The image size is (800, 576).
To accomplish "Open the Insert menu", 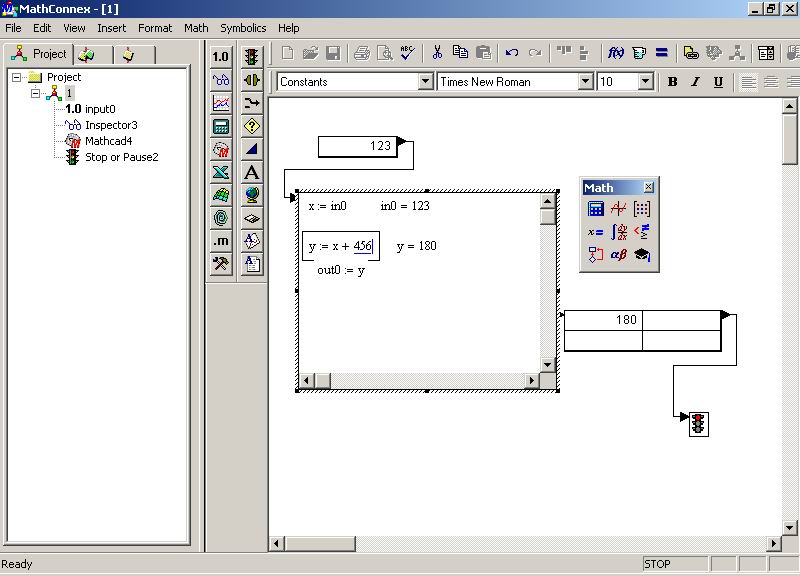I will [x=111, y=28].
